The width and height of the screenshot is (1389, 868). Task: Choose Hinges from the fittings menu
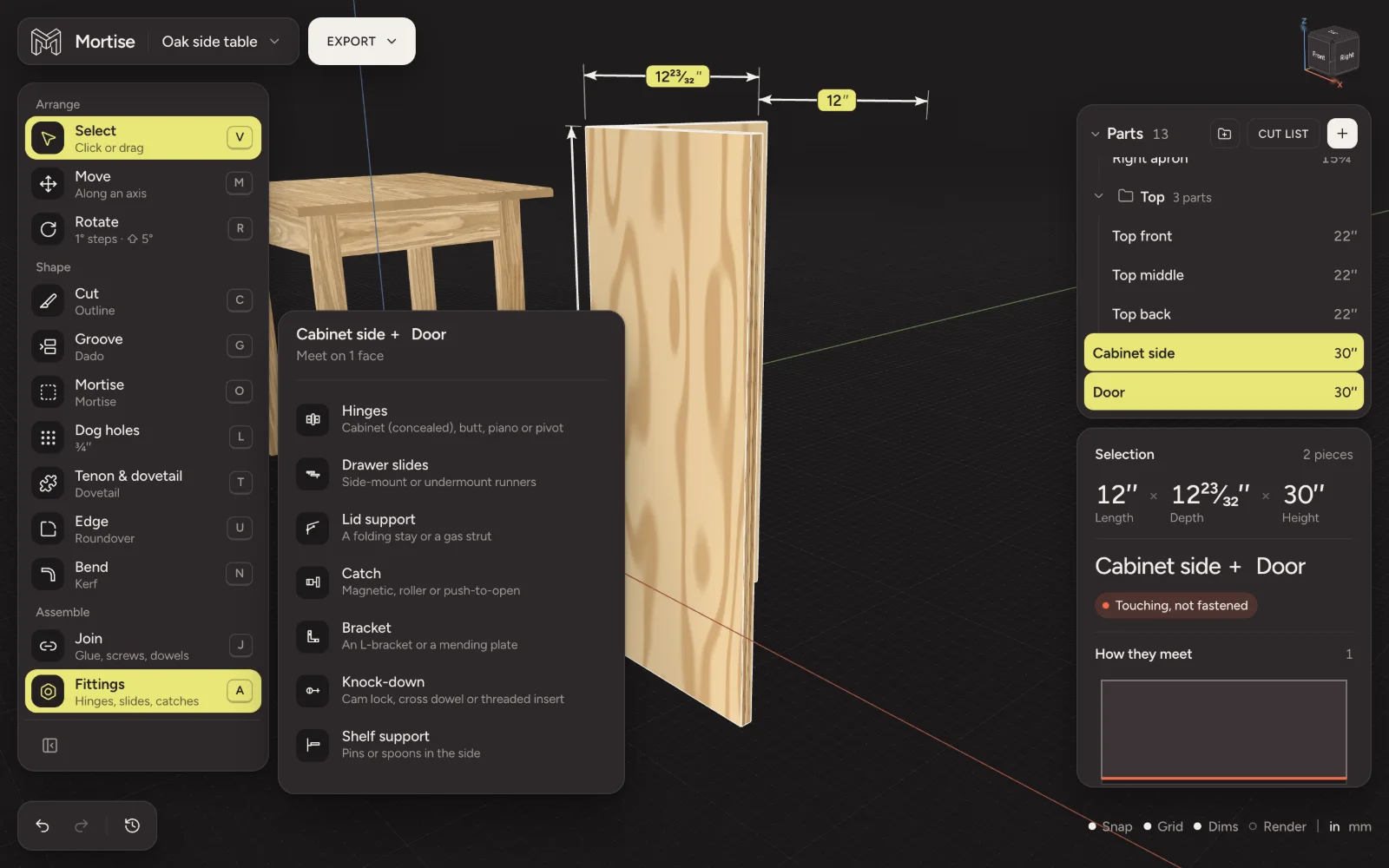(x=451, y=419)
